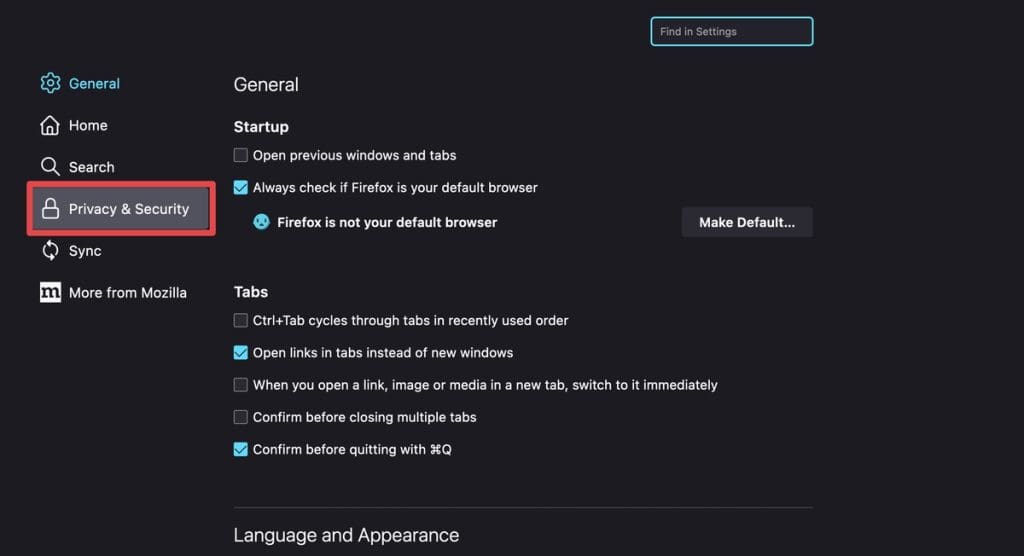Viewport: 1024px width, 556px height.
Task: Focus the Find in Settings field
Action: [731, 32]
